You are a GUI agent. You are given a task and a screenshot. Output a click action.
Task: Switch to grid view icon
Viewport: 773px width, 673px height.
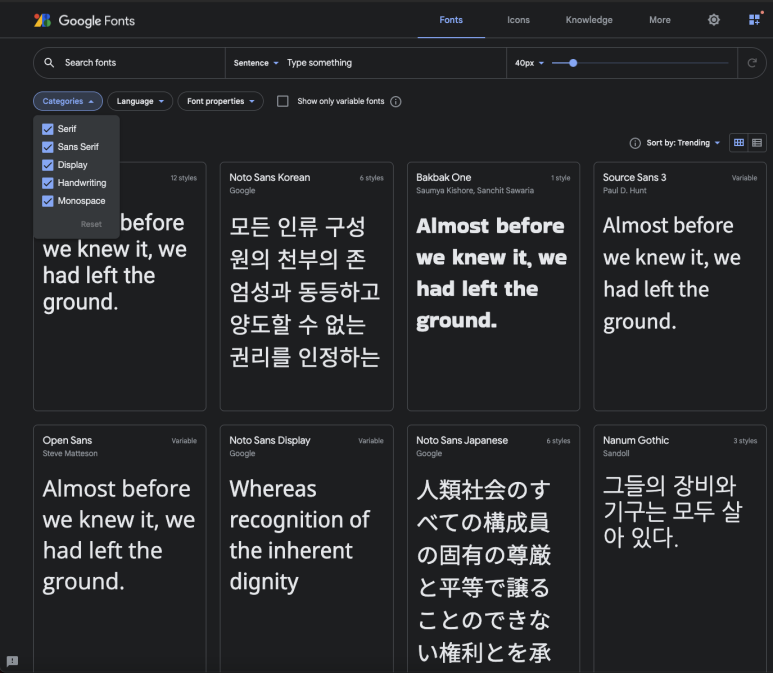[738, 143]
